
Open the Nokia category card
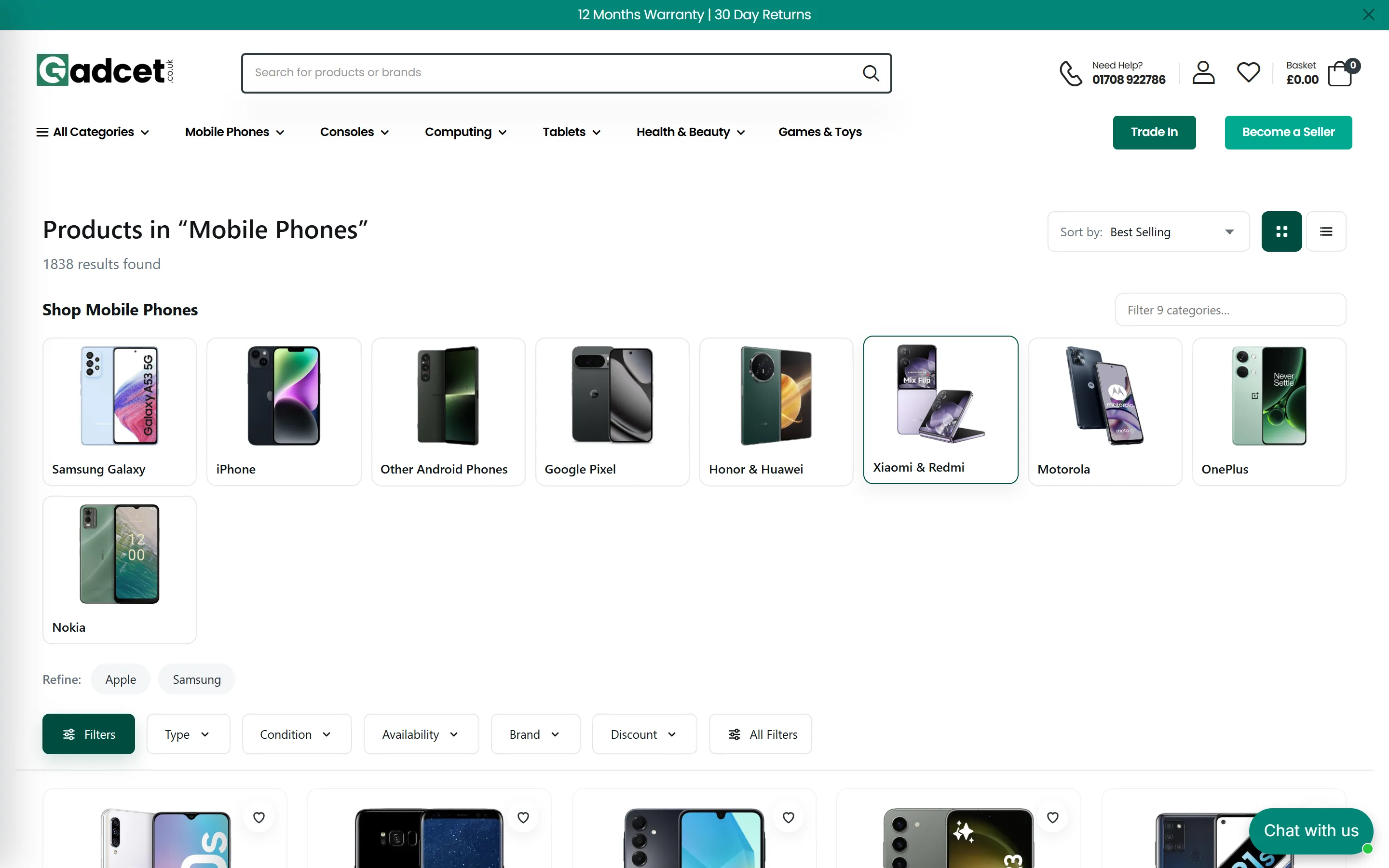point(120,570)
